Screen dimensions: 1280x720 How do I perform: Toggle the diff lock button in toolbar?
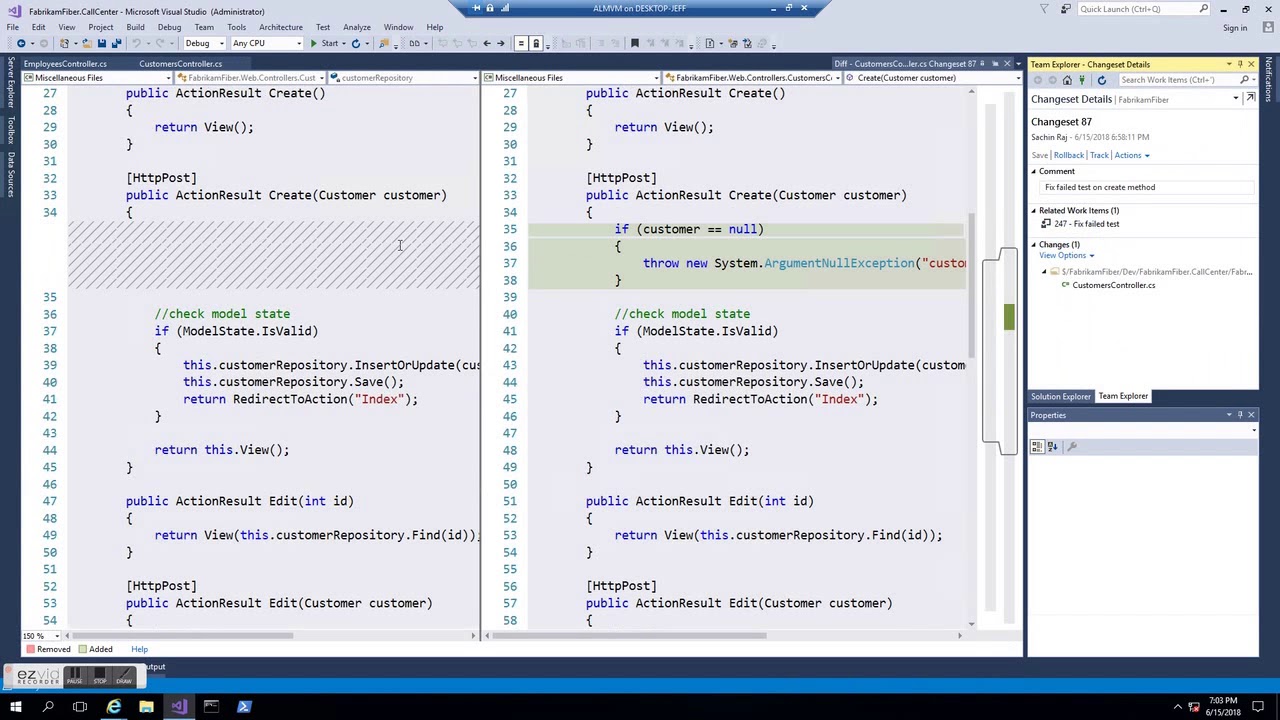pos(535,43)
